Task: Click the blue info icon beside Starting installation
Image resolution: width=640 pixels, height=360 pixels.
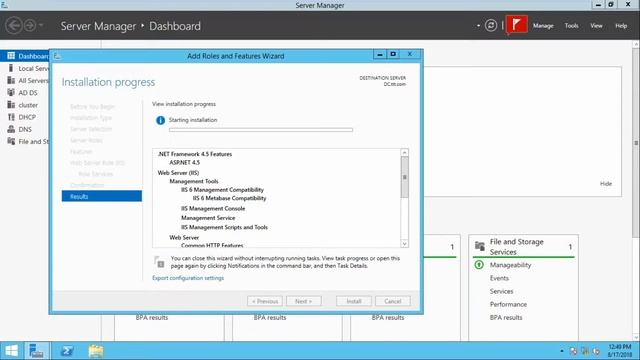Action: point(160,120)
